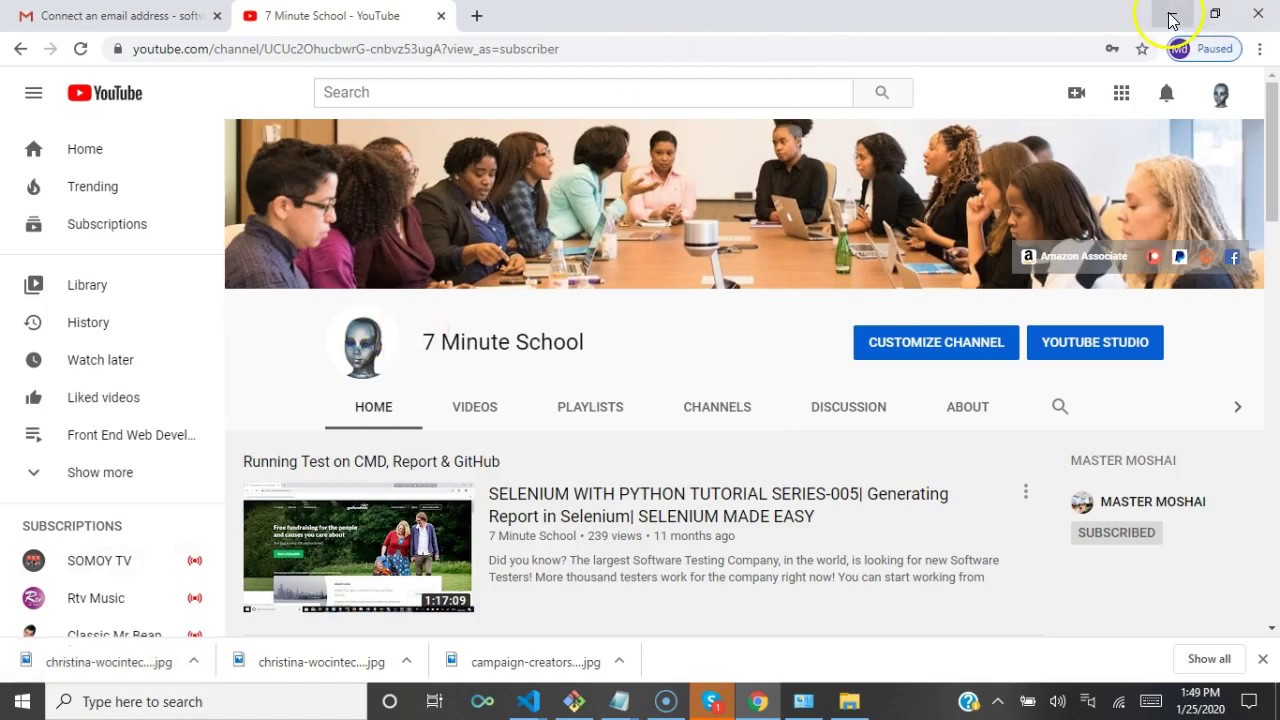Click the channel search magnifier icon
The image size is (1280, 720).
pos(1060,406)
